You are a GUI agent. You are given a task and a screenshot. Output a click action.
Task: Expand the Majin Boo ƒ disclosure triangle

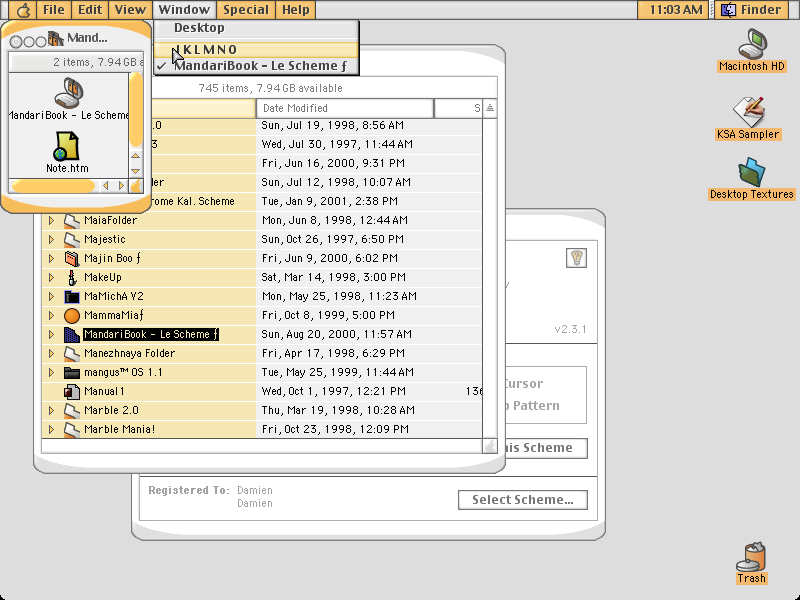52,258
